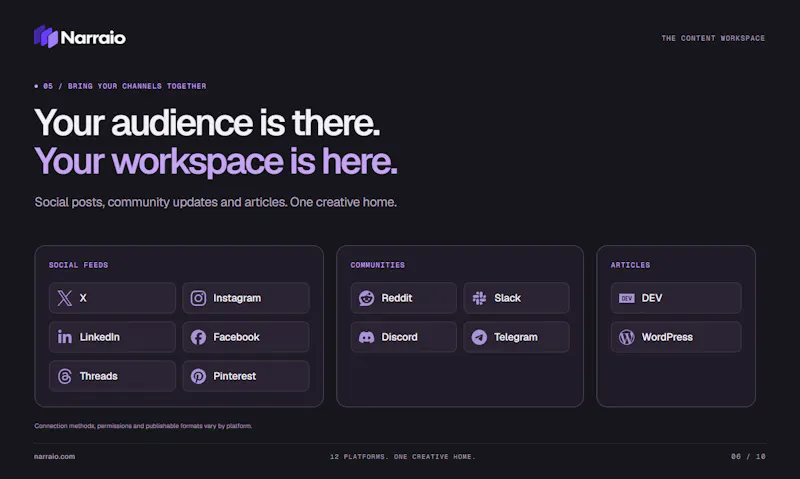Select the Instagram label in Social Feeds
The width and height of the screenshot is (800, 479).
pos(237,298)
